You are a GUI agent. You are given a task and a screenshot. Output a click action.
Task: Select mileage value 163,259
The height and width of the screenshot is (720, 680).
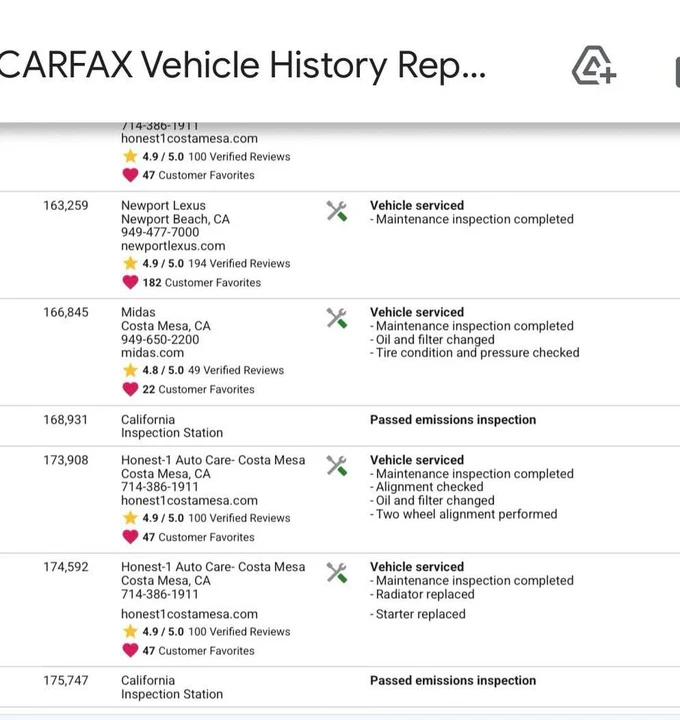[x=66, y=205]
